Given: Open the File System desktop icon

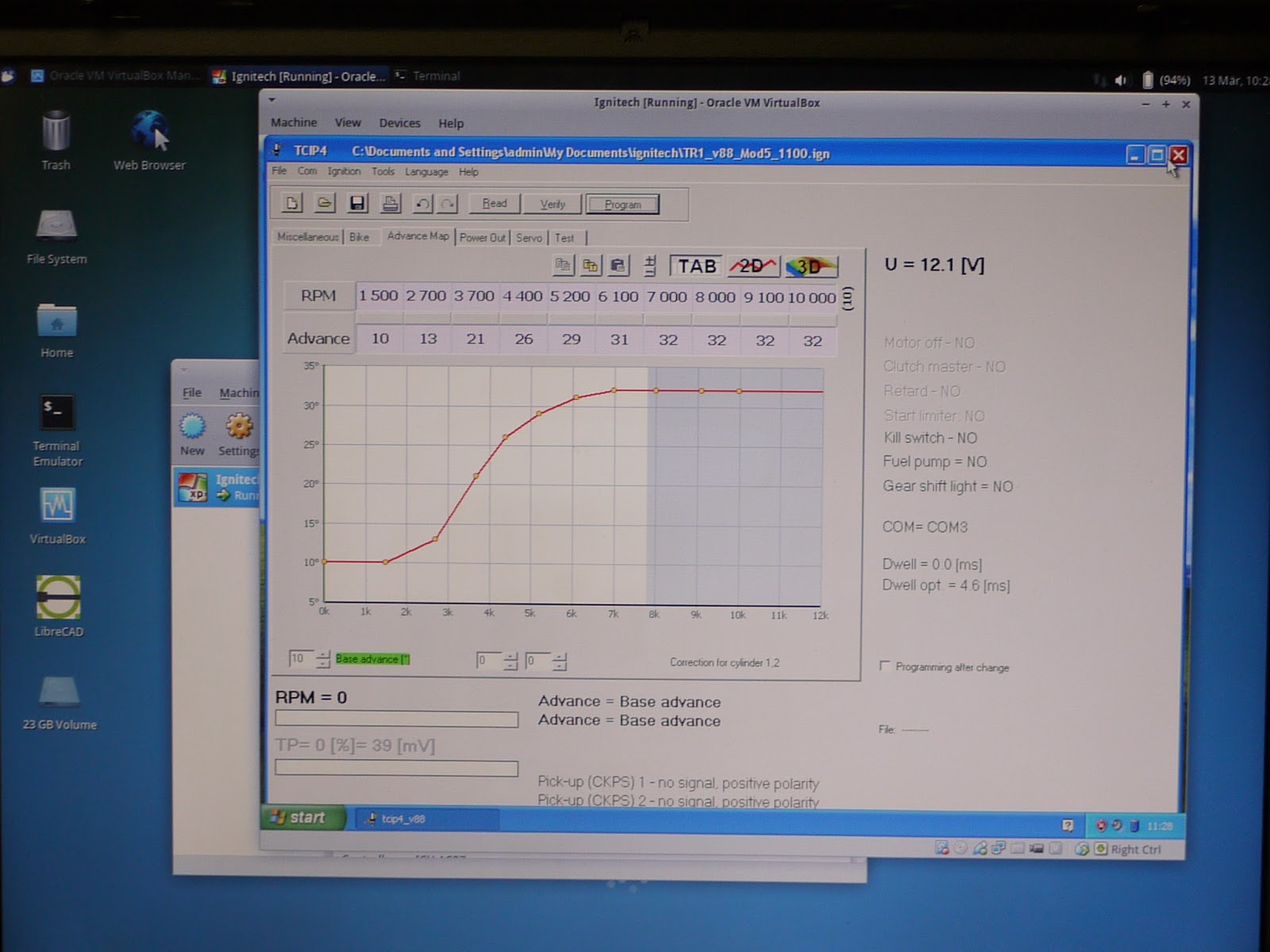Looking at the screenshot, I should (x=56, y=236).
